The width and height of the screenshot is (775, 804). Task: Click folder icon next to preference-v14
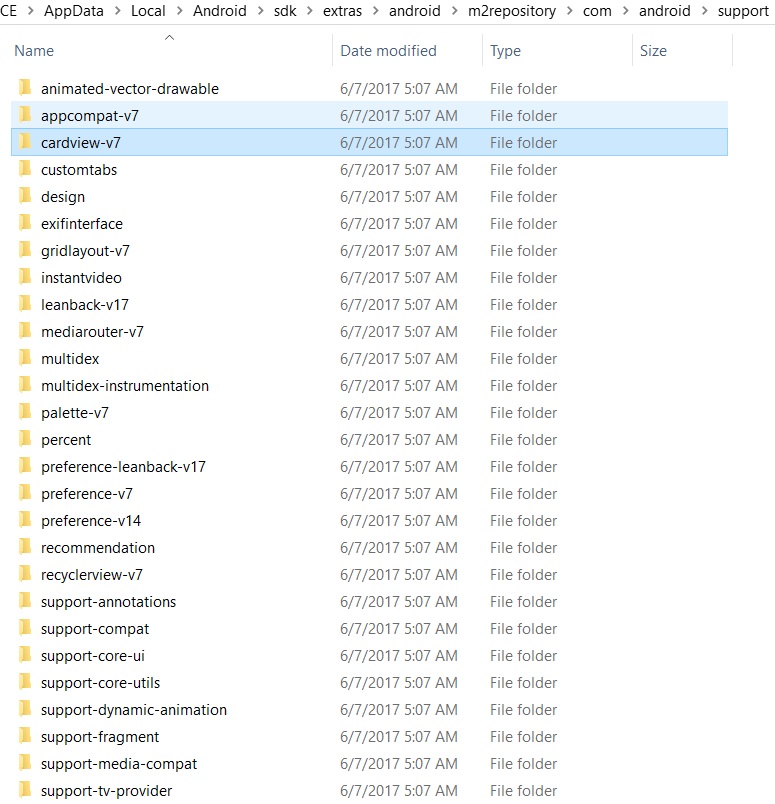click(25, 520)
